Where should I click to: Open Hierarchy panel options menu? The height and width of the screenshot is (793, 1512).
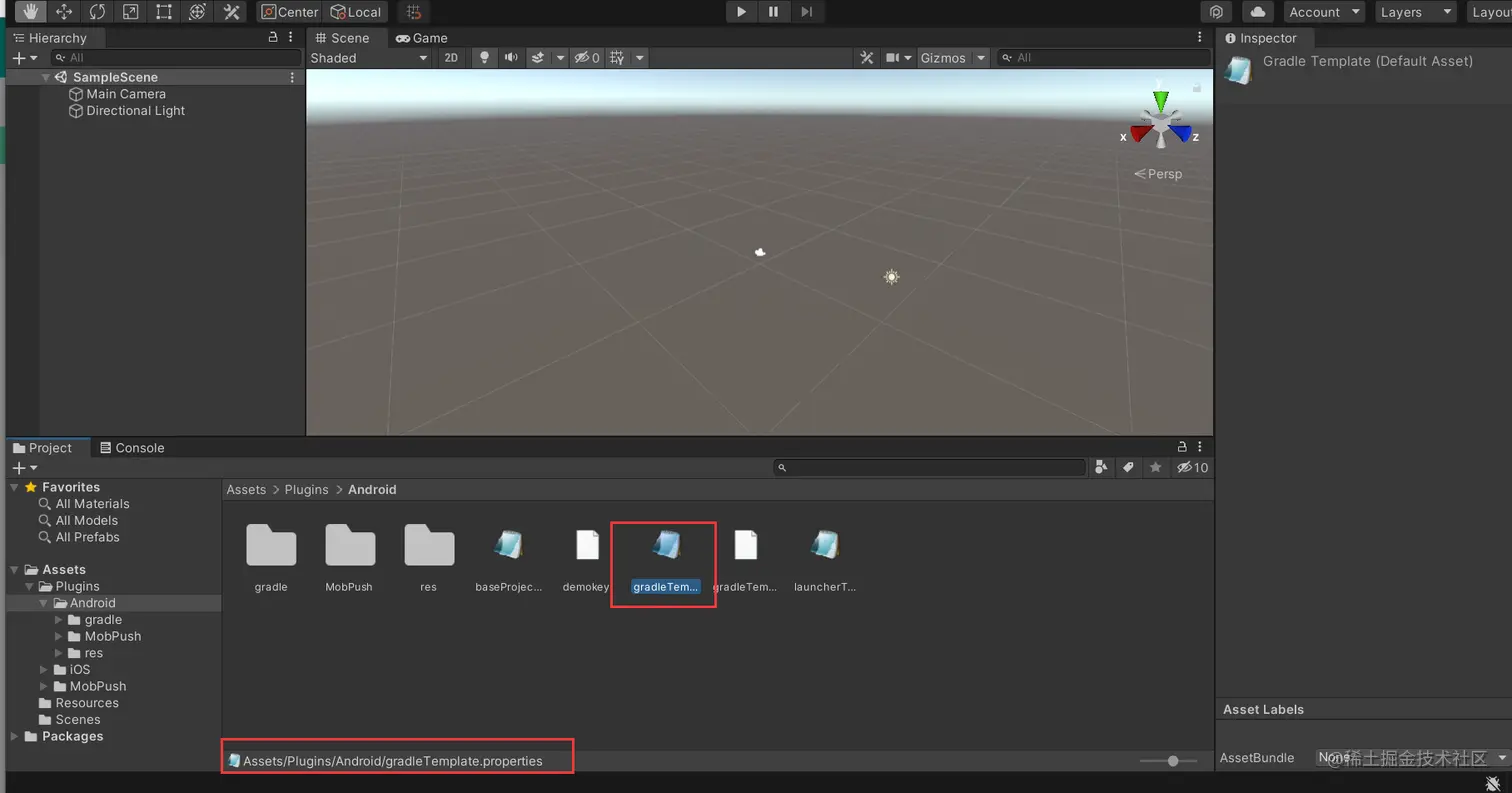pos(292,38)
